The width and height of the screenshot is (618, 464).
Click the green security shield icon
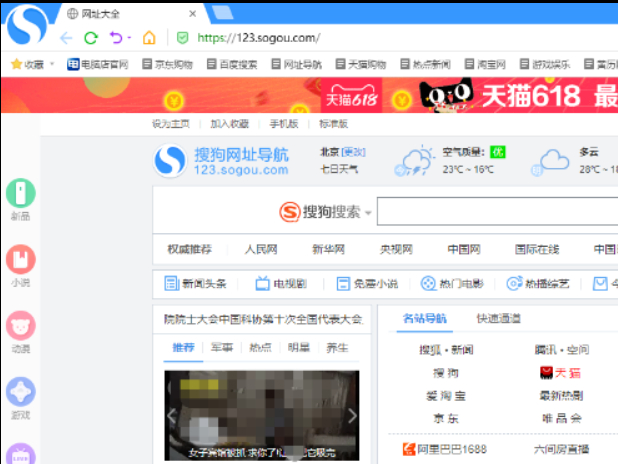pos(182,38)
